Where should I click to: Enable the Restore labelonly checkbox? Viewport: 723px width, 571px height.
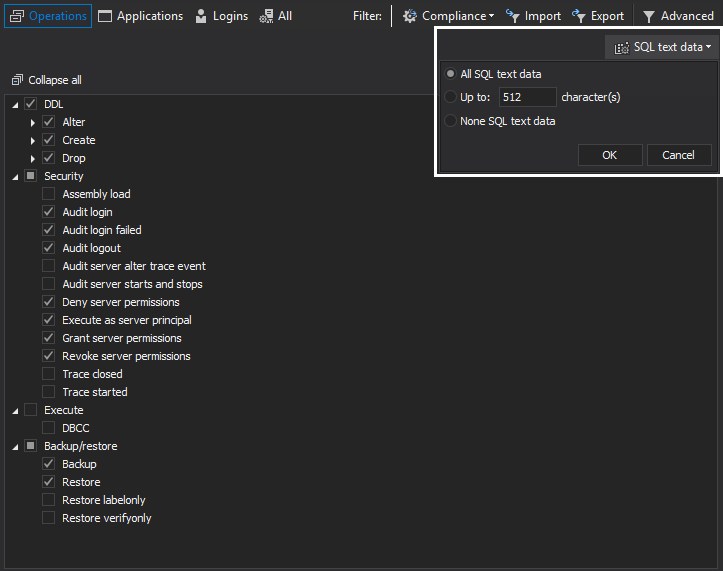[48, 500]
